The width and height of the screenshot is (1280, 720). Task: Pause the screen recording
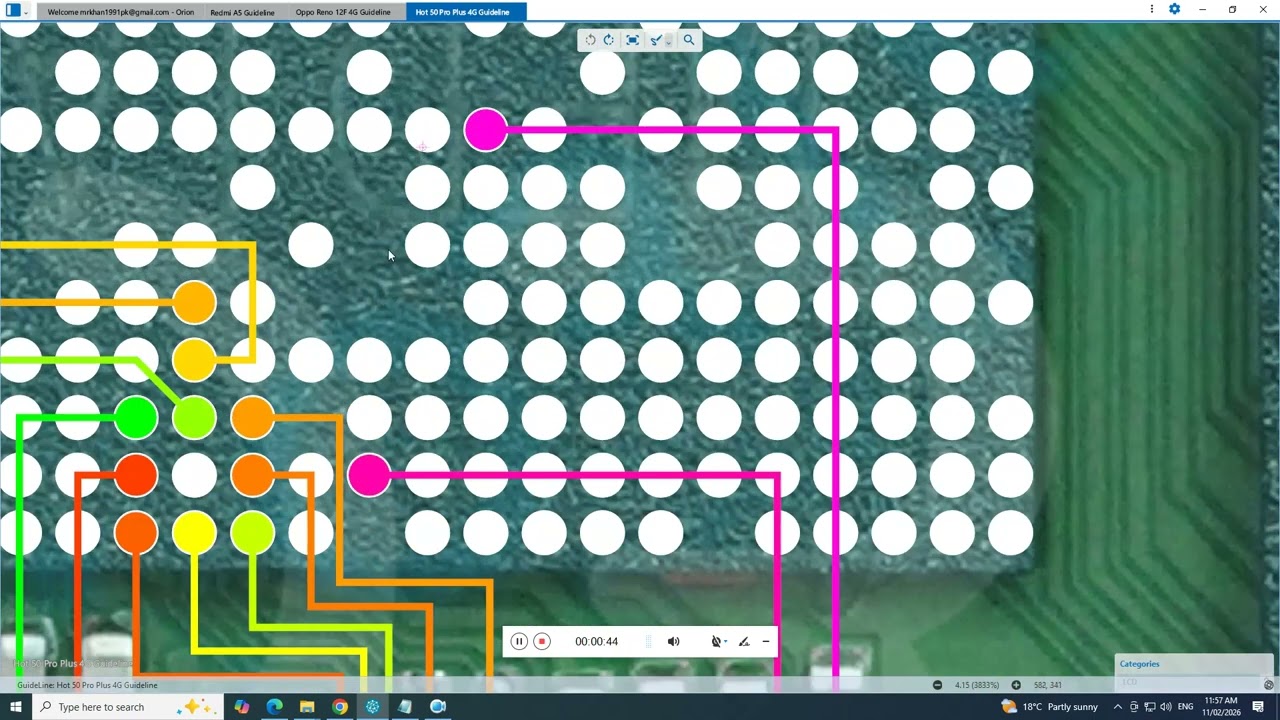pos(519,642)
